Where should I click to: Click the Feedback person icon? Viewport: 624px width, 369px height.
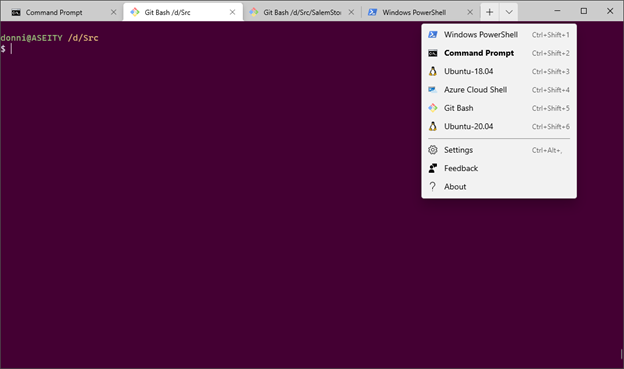(x=433, y=168)
